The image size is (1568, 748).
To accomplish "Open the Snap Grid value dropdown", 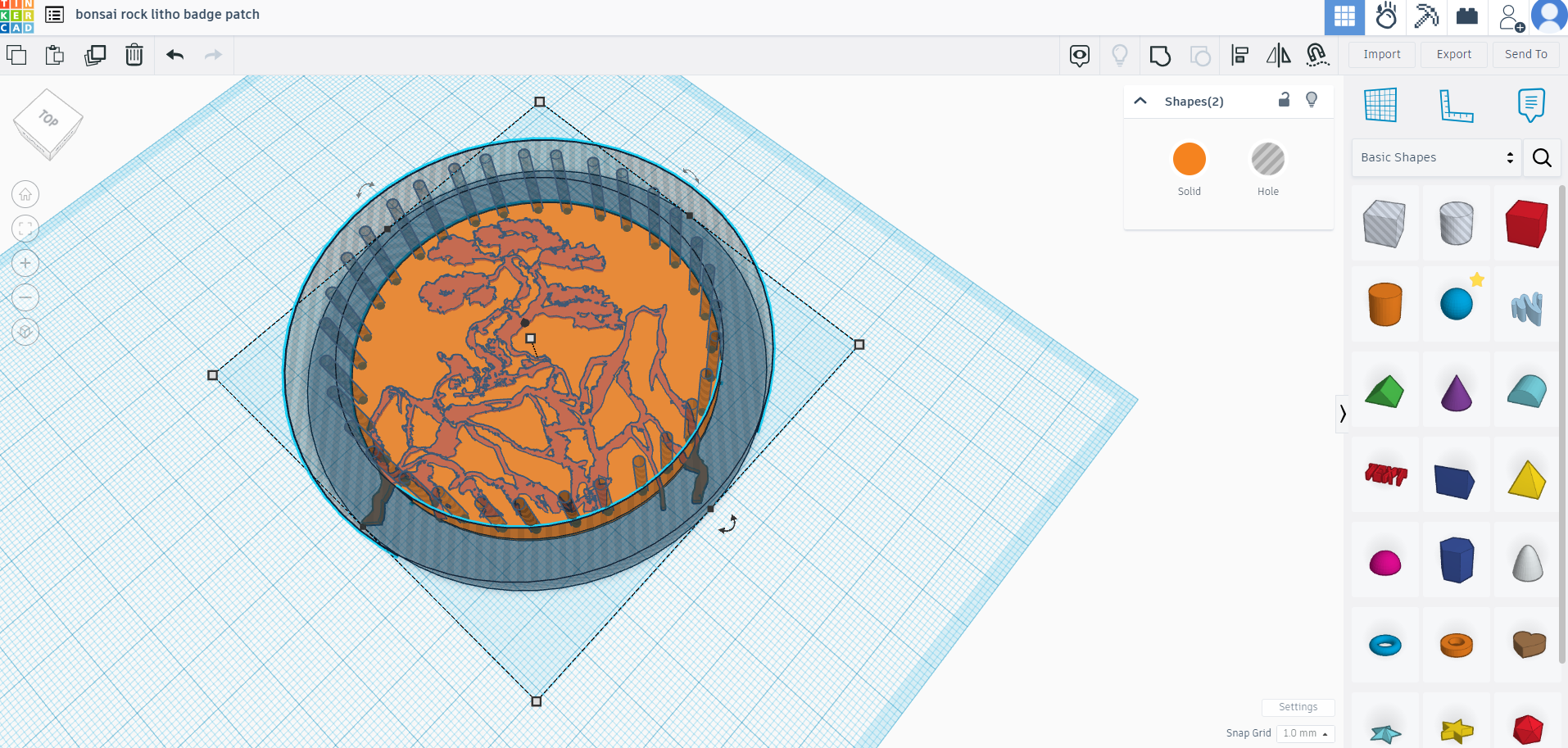I will coord(1305,733).
